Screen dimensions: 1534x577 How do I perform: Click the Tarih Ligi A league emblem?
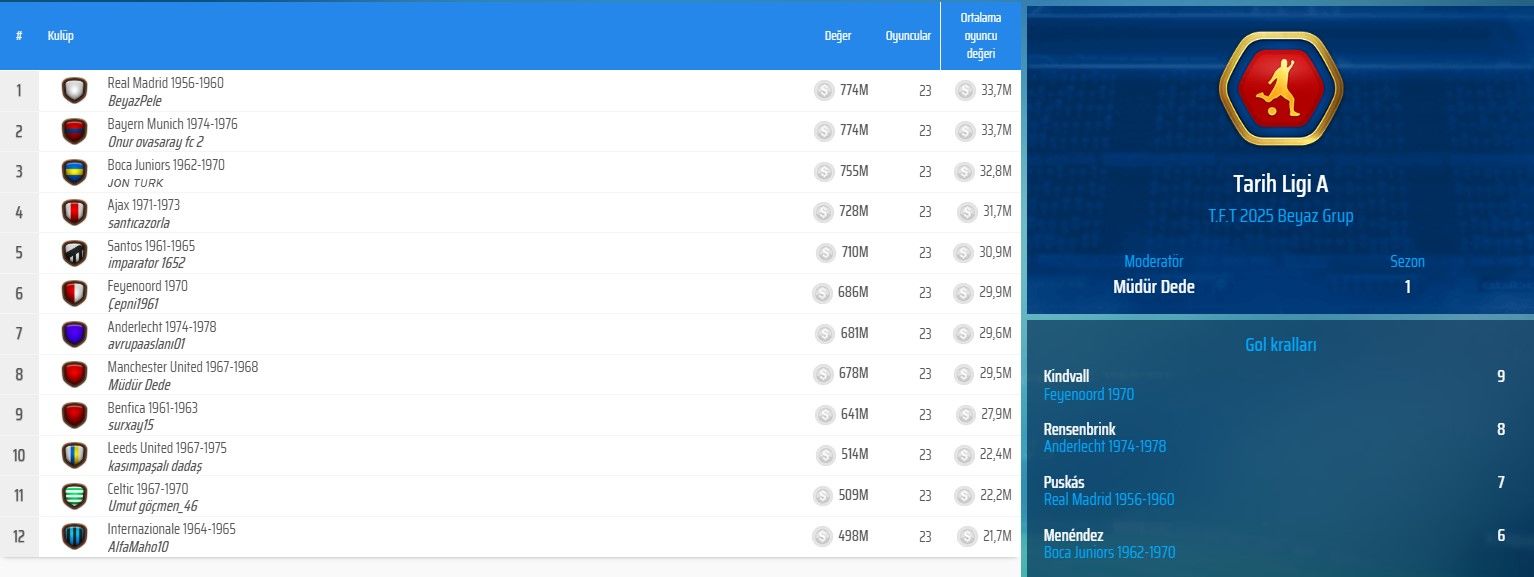(1281, 89)
